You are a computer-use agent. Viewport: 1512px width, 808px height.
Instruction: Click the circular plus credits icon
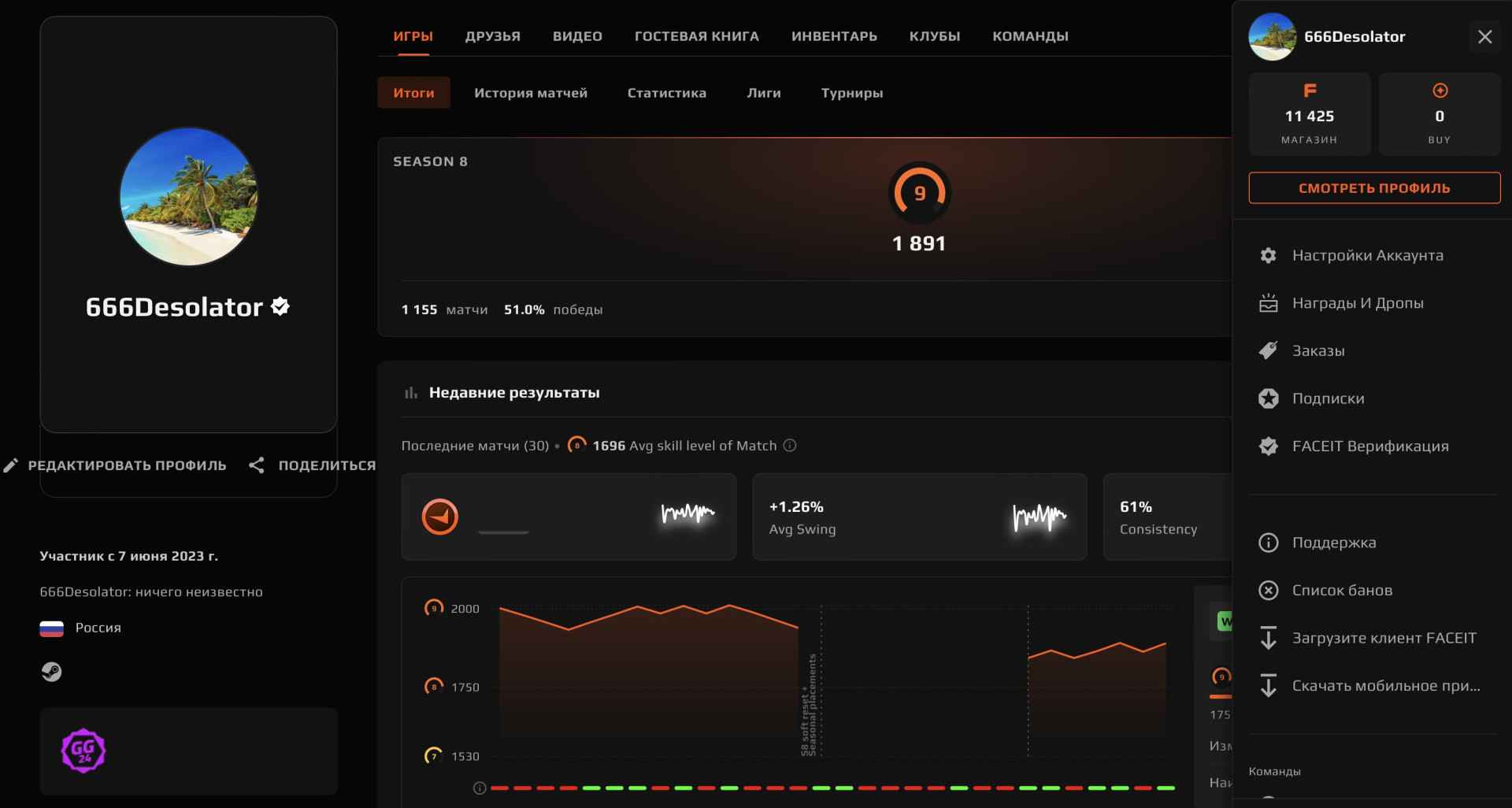click(1440, 91)
